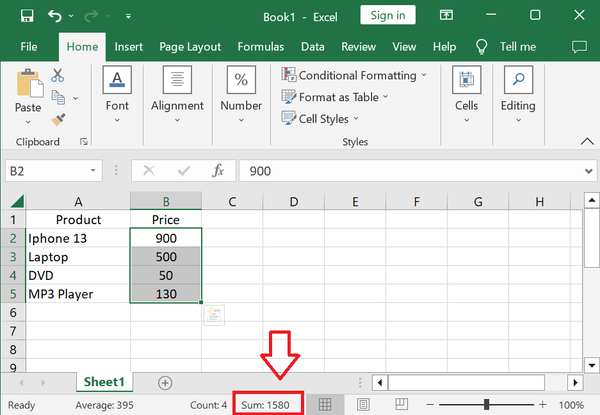Click cell containing MP3 Player
The image size is (600, 415).
click(x=78, y=294)
